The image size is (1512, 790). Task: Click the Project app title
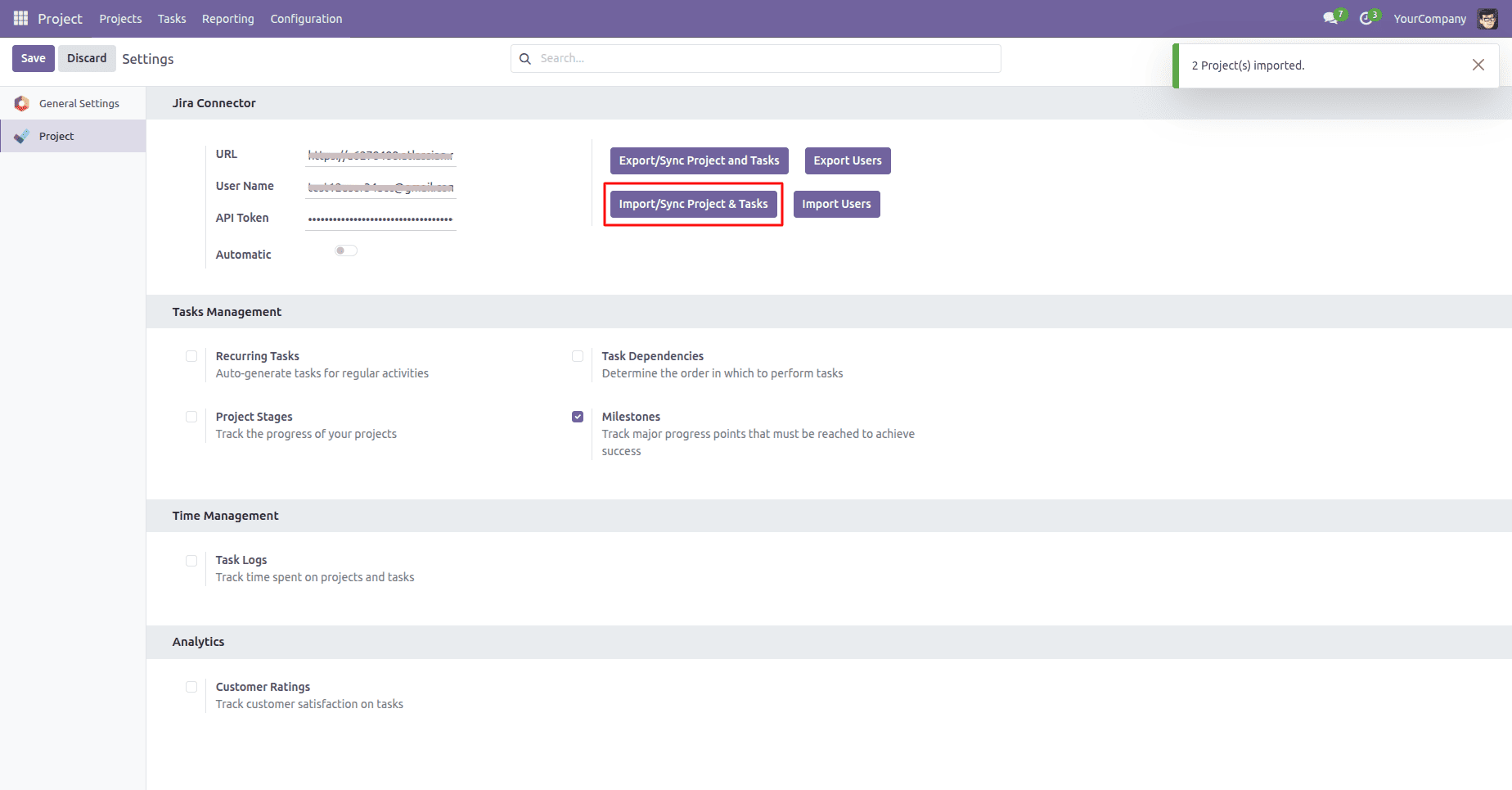point(60,18)
